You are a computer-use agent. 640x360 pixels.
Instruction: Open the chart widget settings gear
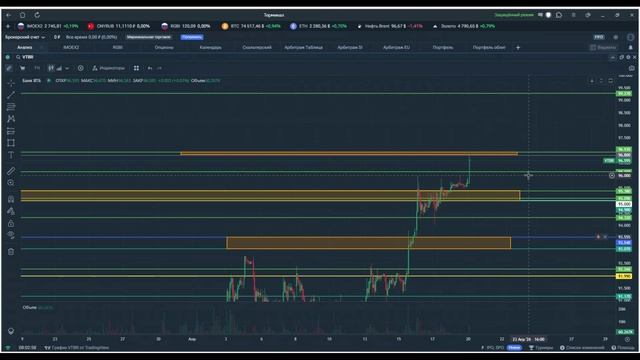pos(628,57)
